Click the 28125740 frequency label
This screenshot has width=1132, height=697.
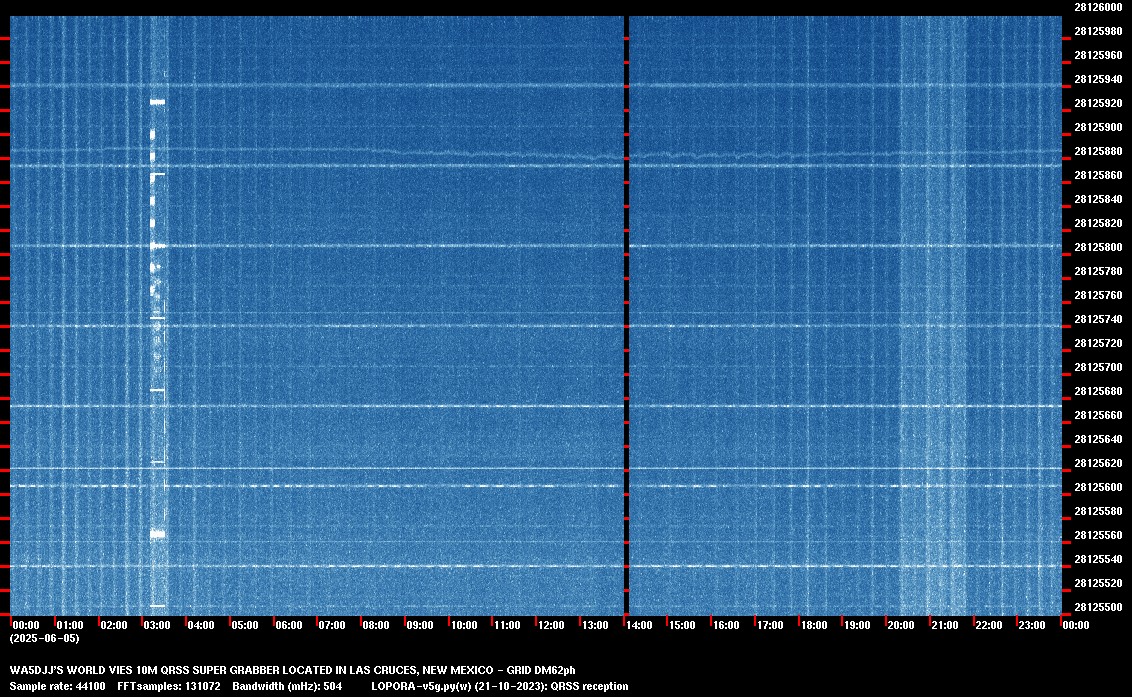(x=1098, y=319)
